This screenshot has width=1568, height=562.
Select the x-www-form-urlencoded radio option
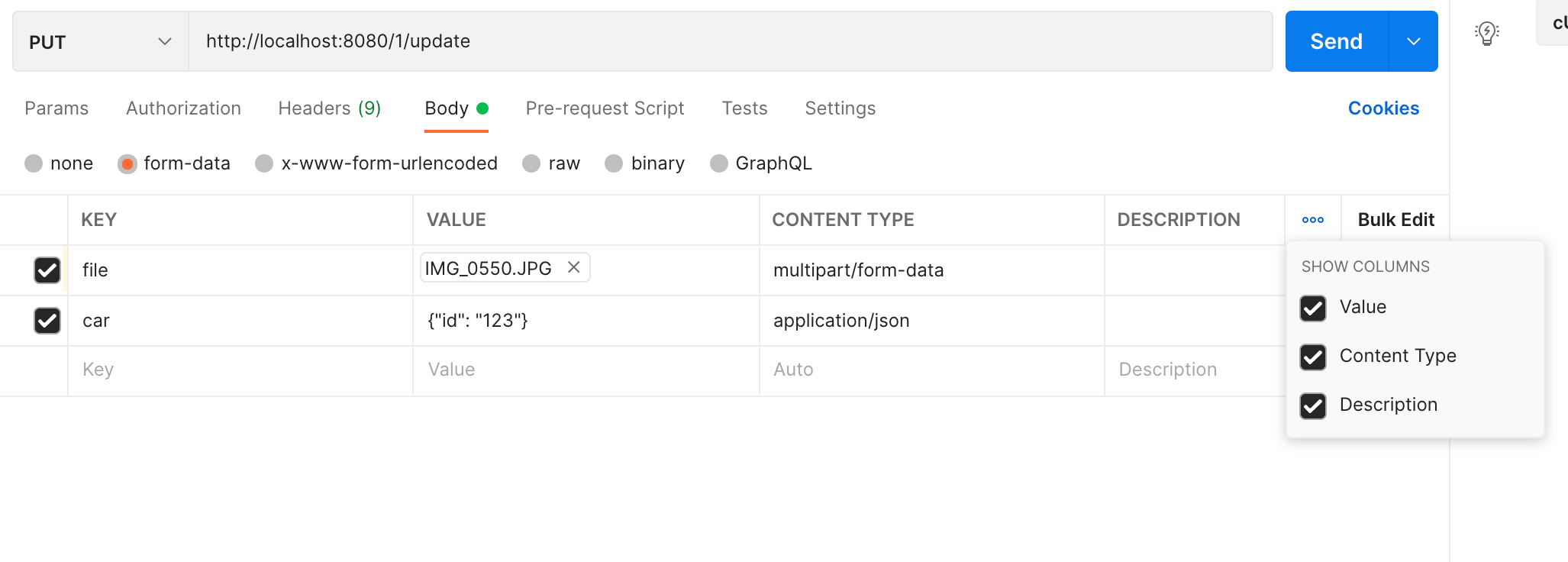(x=264, y=163)
